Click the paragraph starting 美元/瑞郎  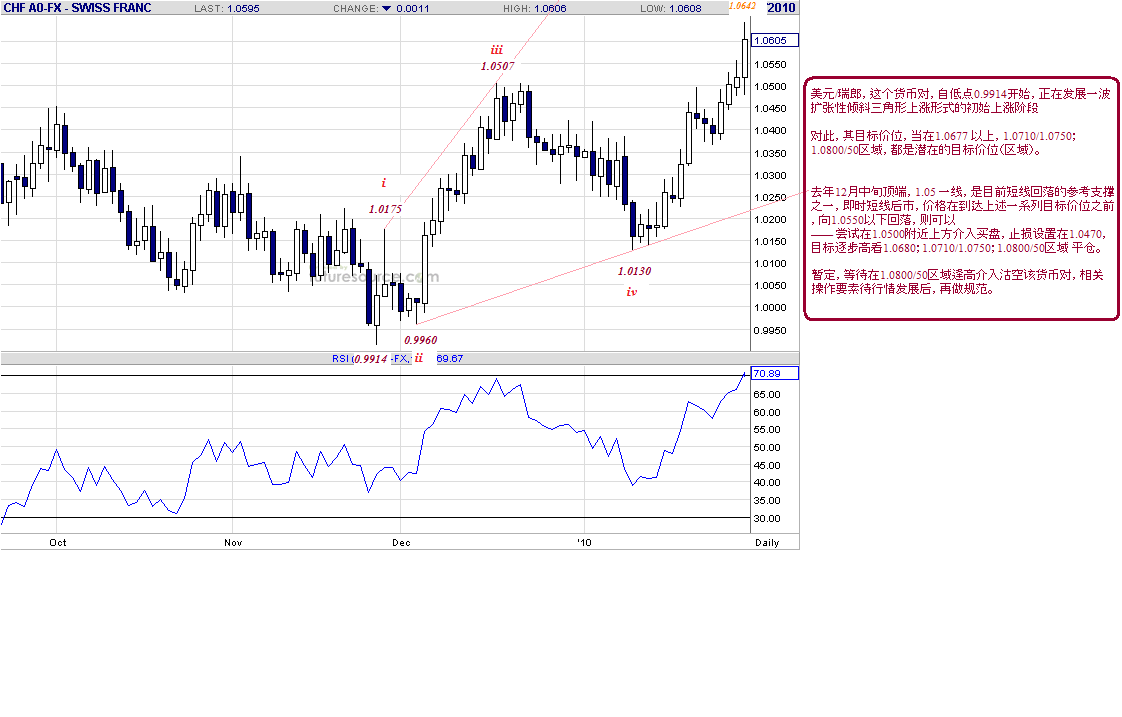pyautogui.click(x=960, y=101)
